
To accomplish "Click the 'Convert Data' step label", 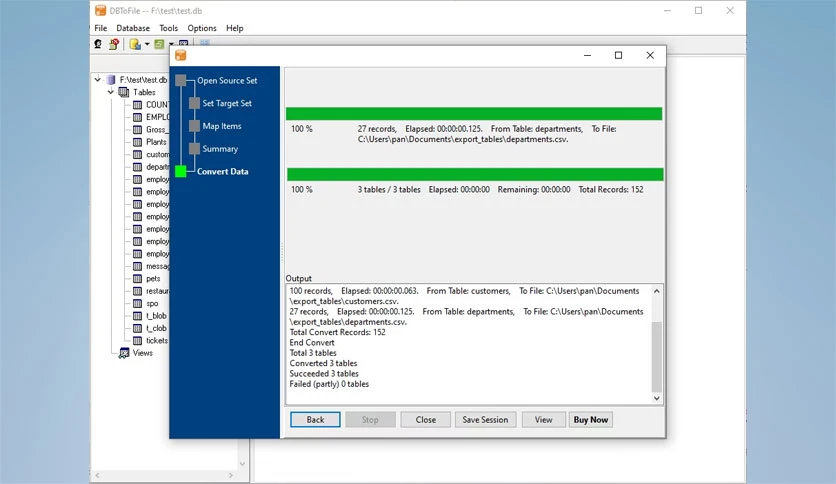I will [x=222, y=172].
